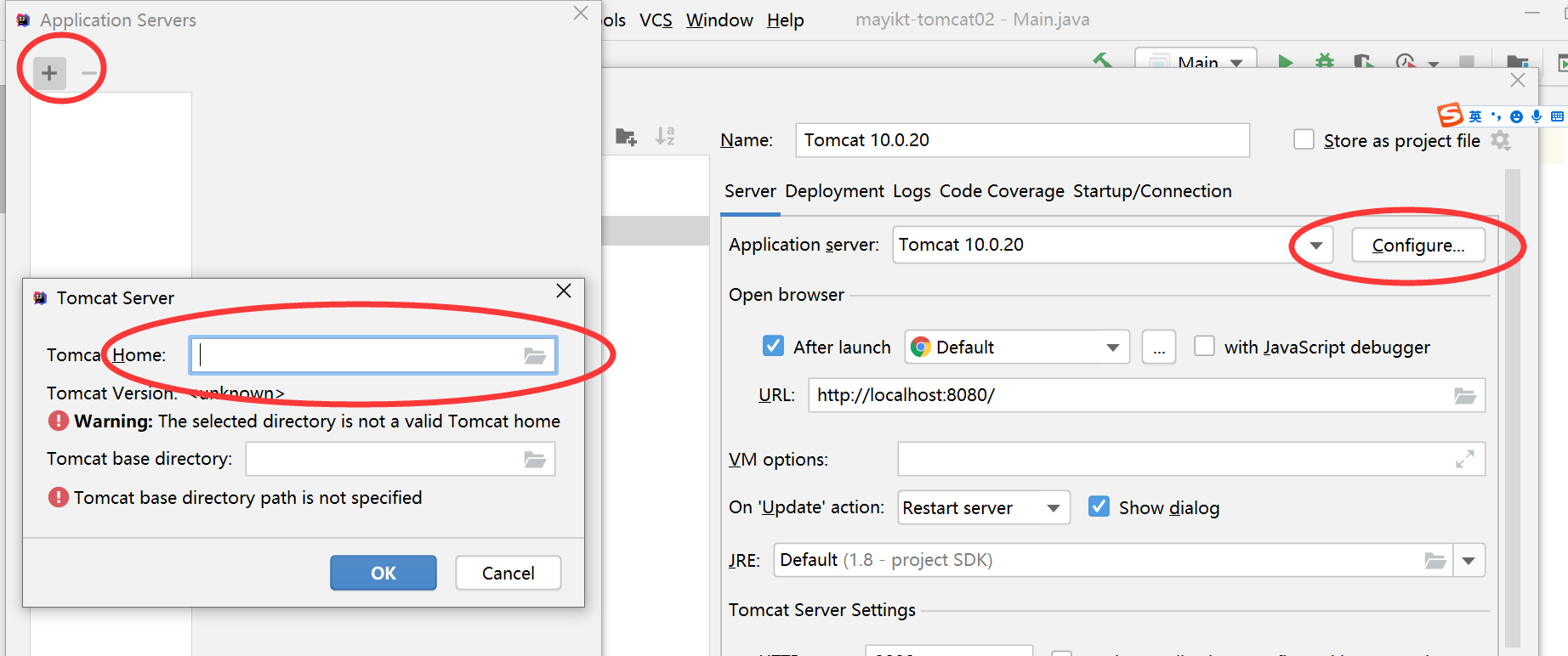
Task: Click the Stop process icon
Action: [x=1467, y=61]
